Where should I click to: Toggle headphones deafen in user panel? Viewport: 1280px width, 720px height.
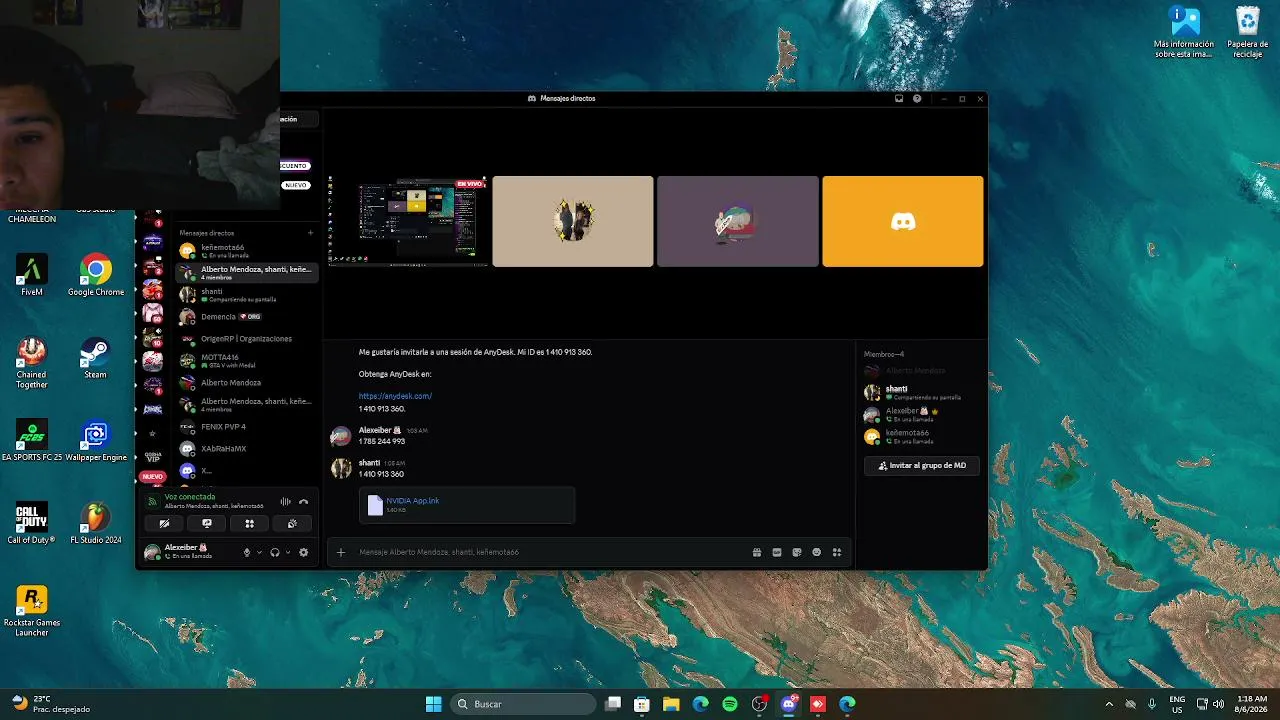click(x=275, y=552)
